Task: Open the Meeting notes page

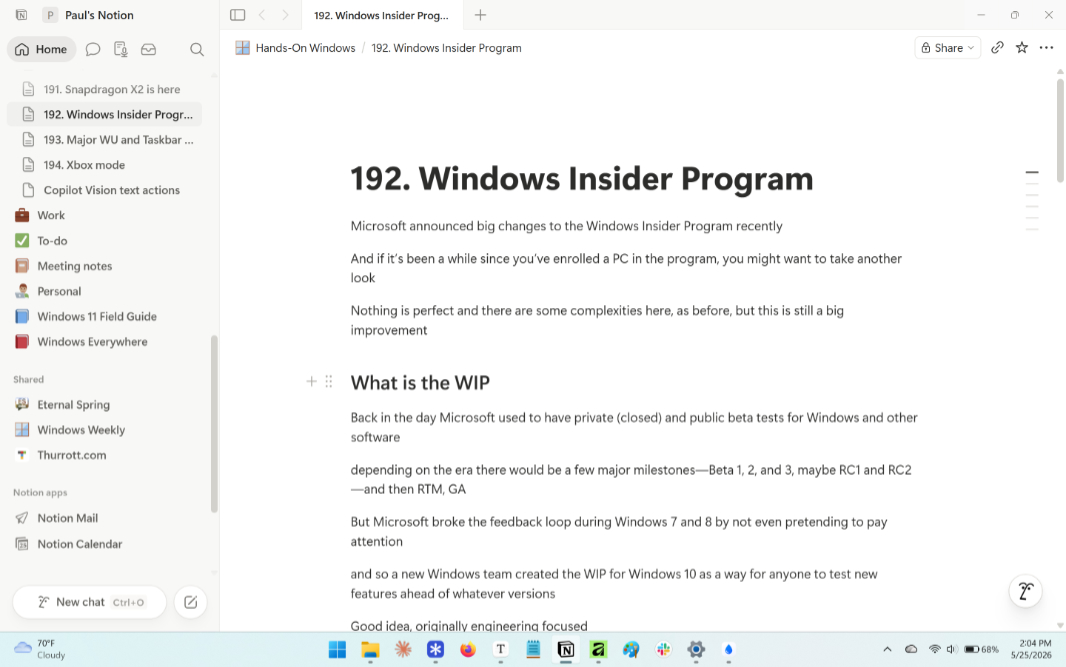Action: (x=105, y=266)
